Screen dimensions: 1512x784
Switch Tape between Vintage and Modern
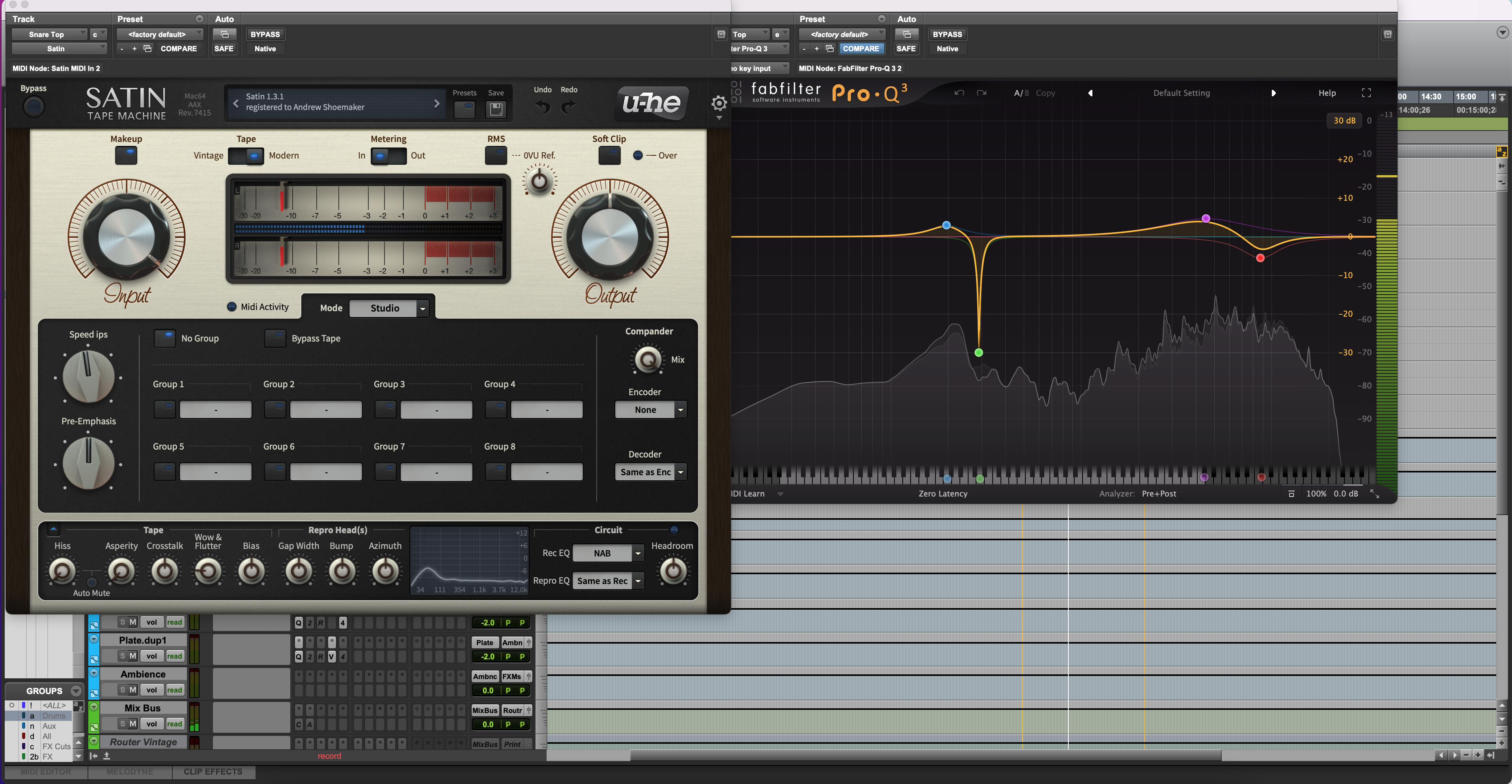click(246, 156)
